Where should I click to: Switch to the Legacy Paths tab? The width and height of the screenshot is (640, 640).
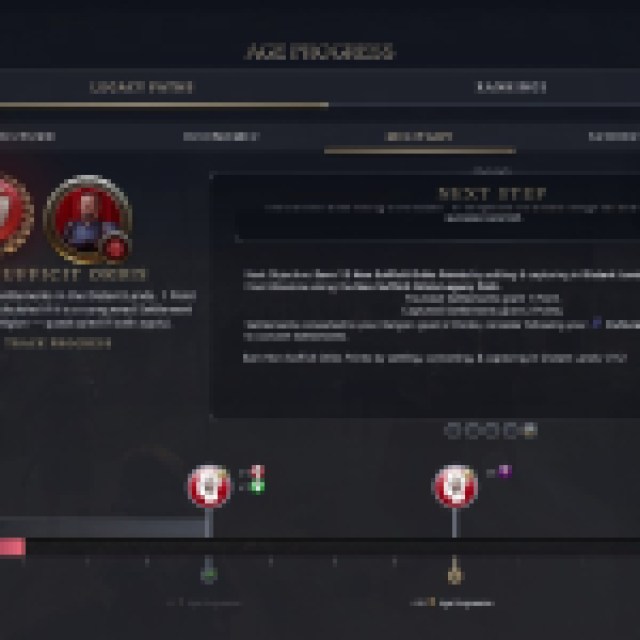[141, 87]
